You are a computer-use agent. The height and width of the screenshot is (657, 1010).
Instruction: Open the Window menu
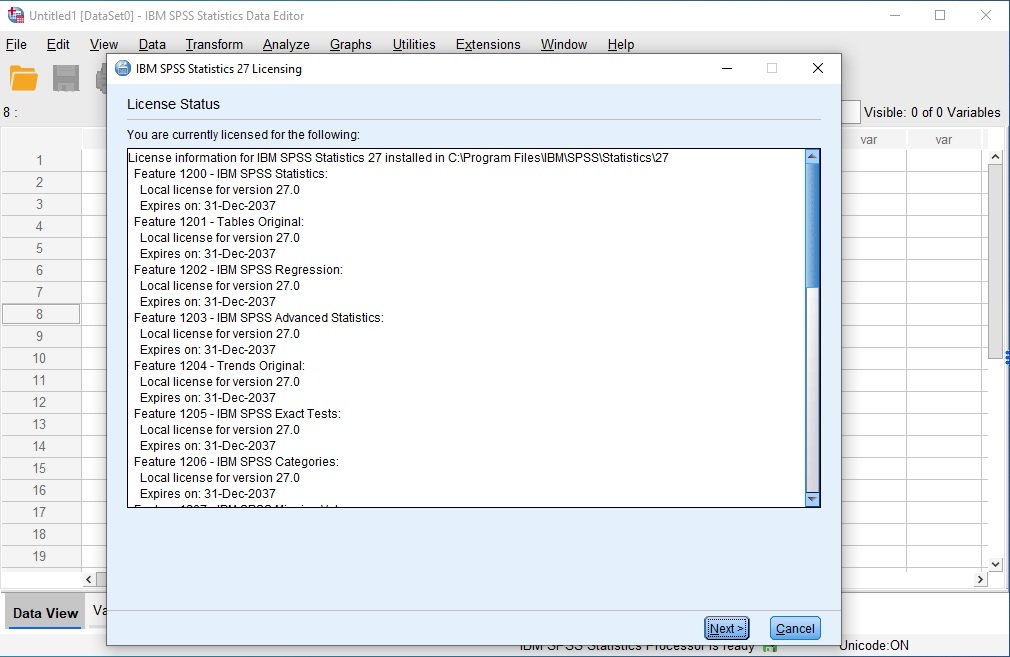click(564, 44)
